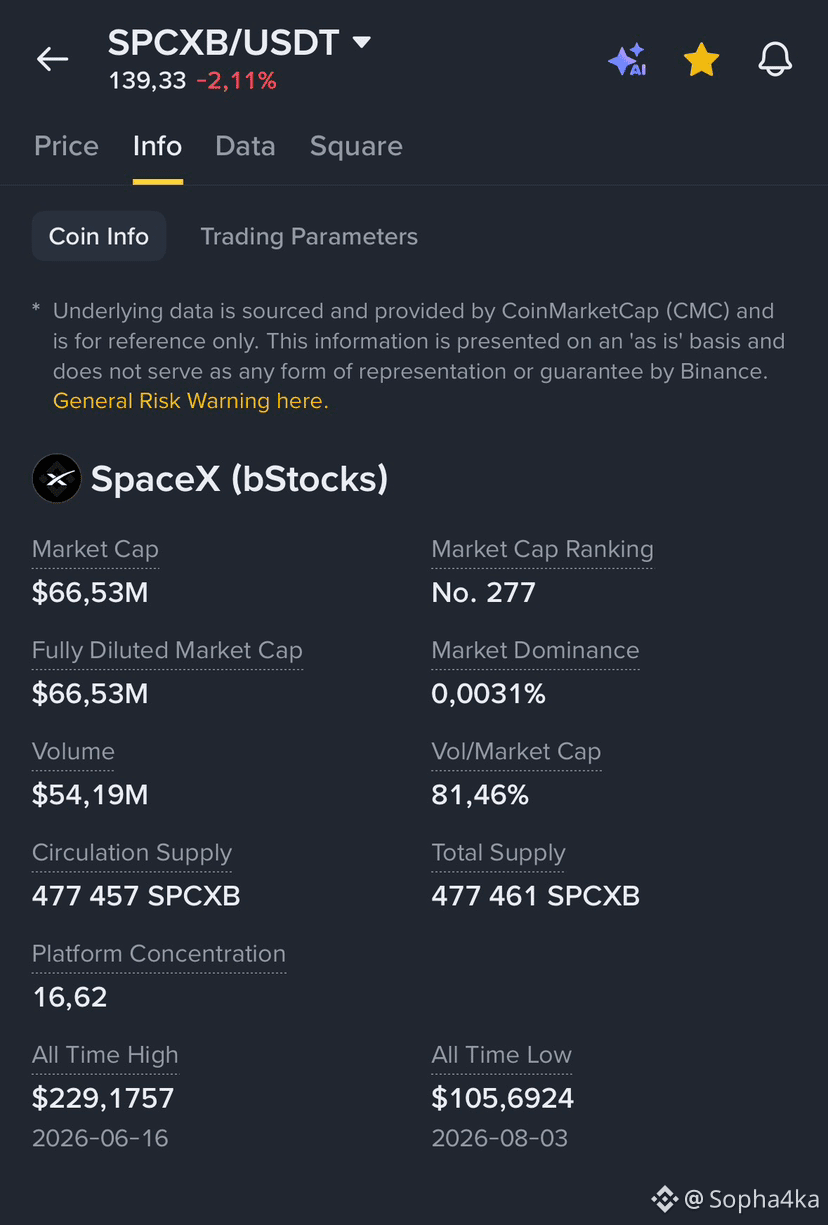Select the Coin Info button
Viewport: 828px width, 1225px height.
point(99,236)
